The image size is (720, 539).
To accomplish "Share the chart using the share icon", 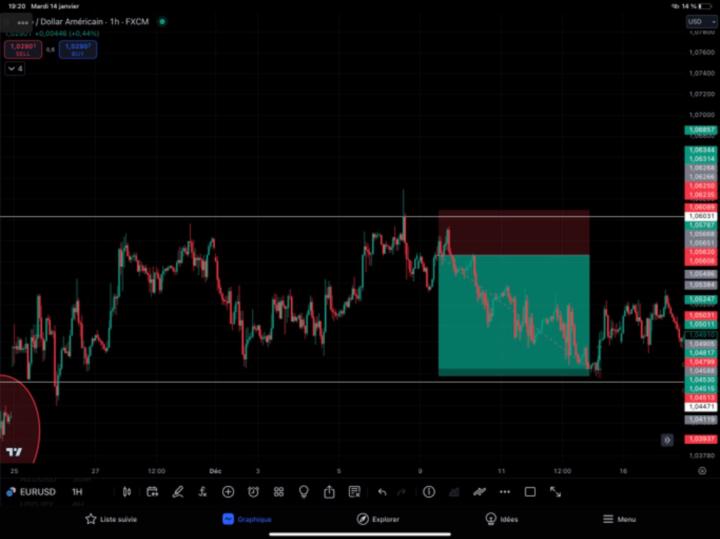I will pos(329,492).
